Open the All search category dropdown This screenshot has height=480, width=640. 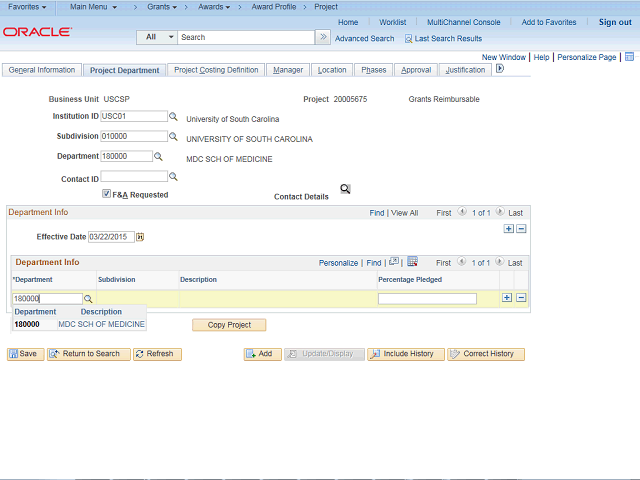[x=157, y=37]
